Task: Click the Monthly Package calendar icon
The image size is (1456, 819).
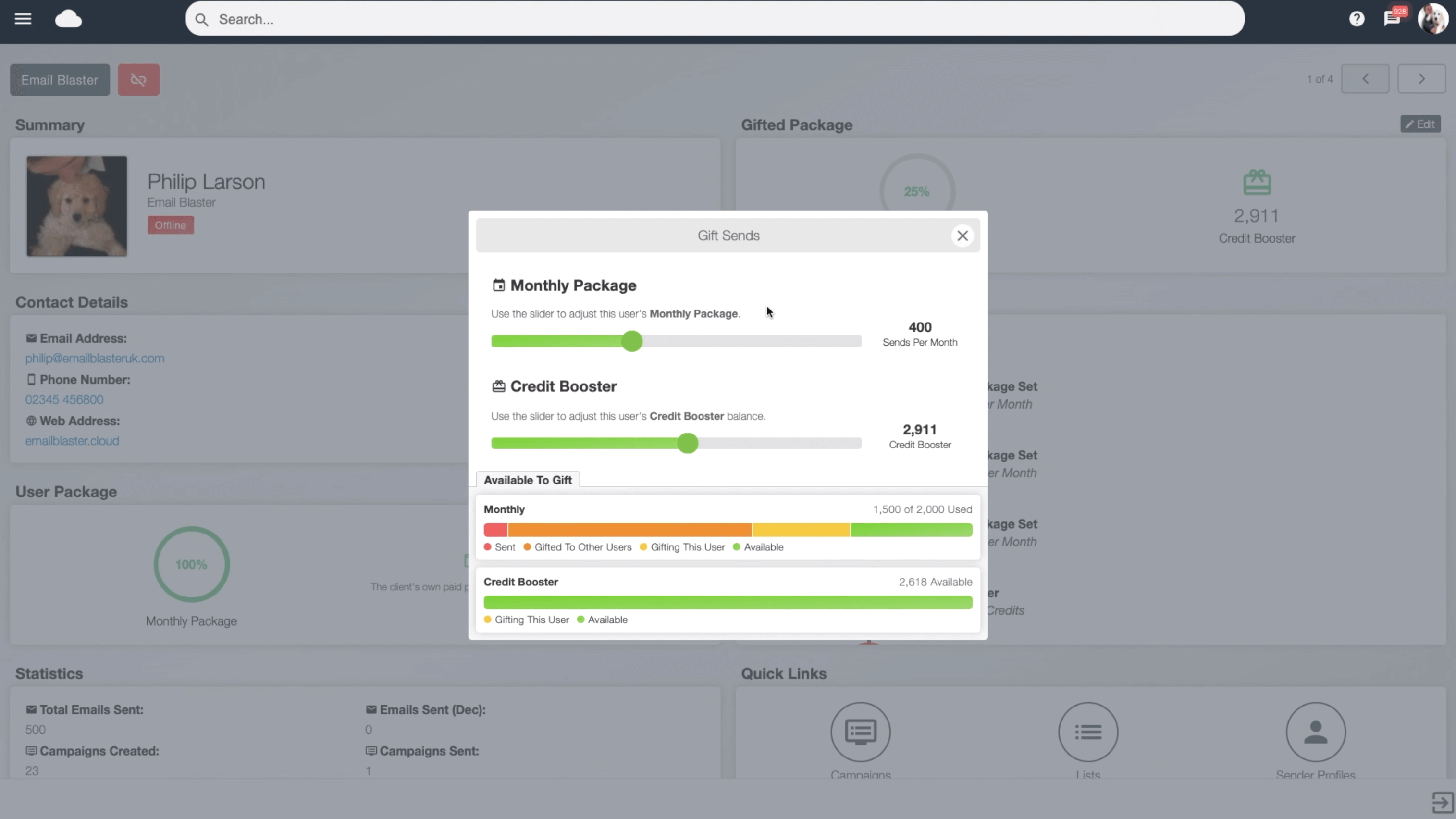Action: pos(498,285)
